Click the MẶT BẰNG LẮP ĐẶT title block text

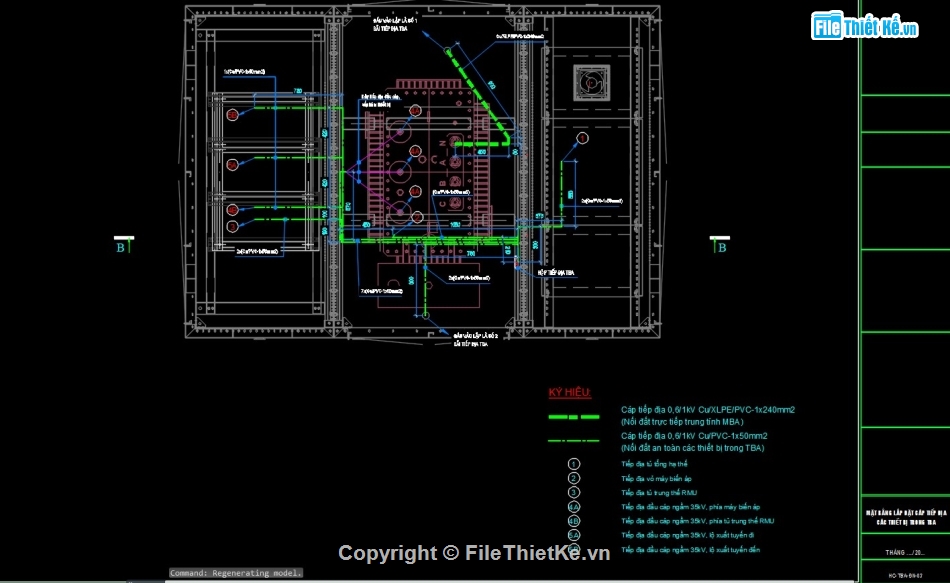click(x=907, y=512)
